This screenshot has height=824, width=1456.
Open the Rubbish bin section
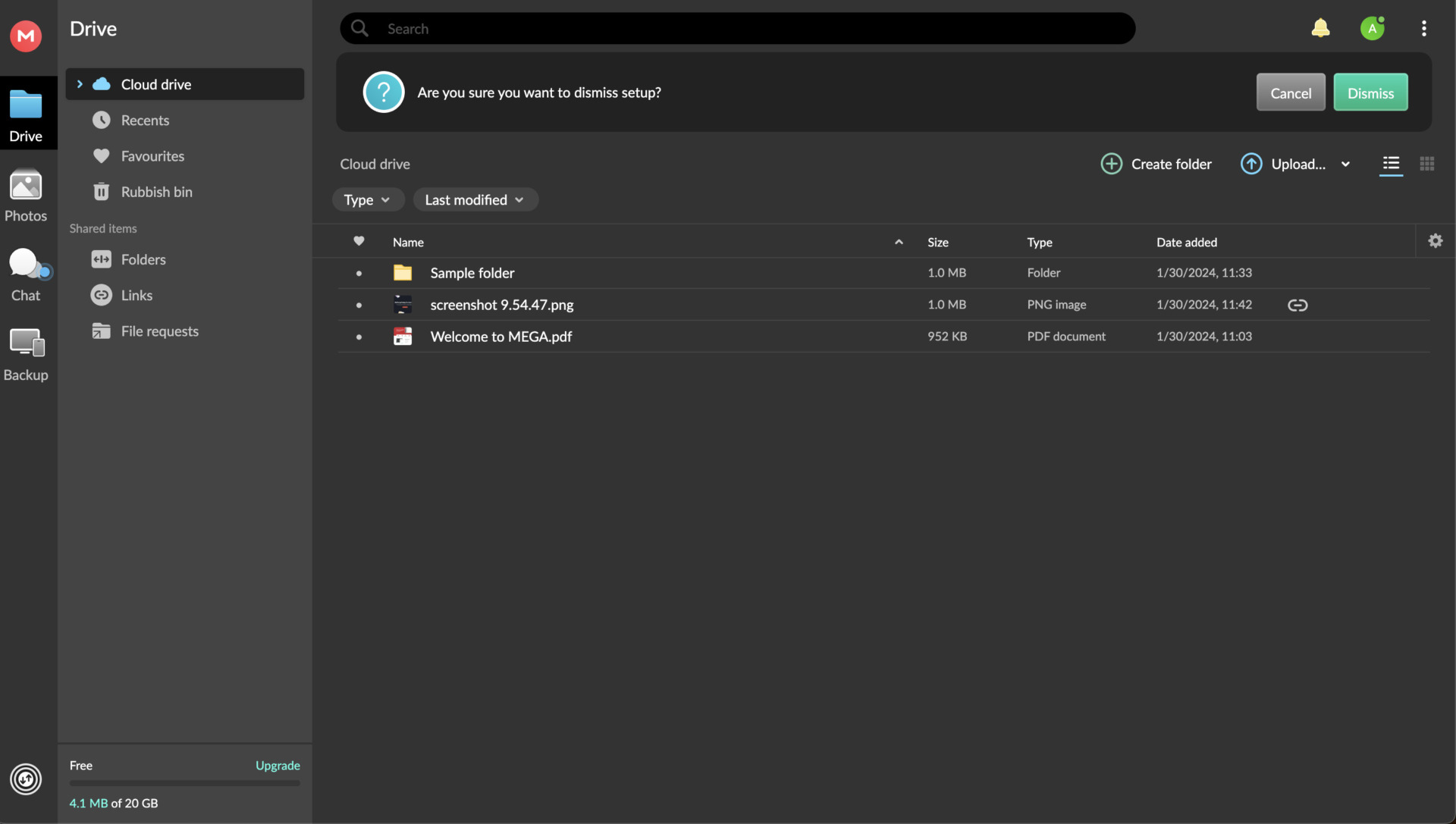[157, 191]
